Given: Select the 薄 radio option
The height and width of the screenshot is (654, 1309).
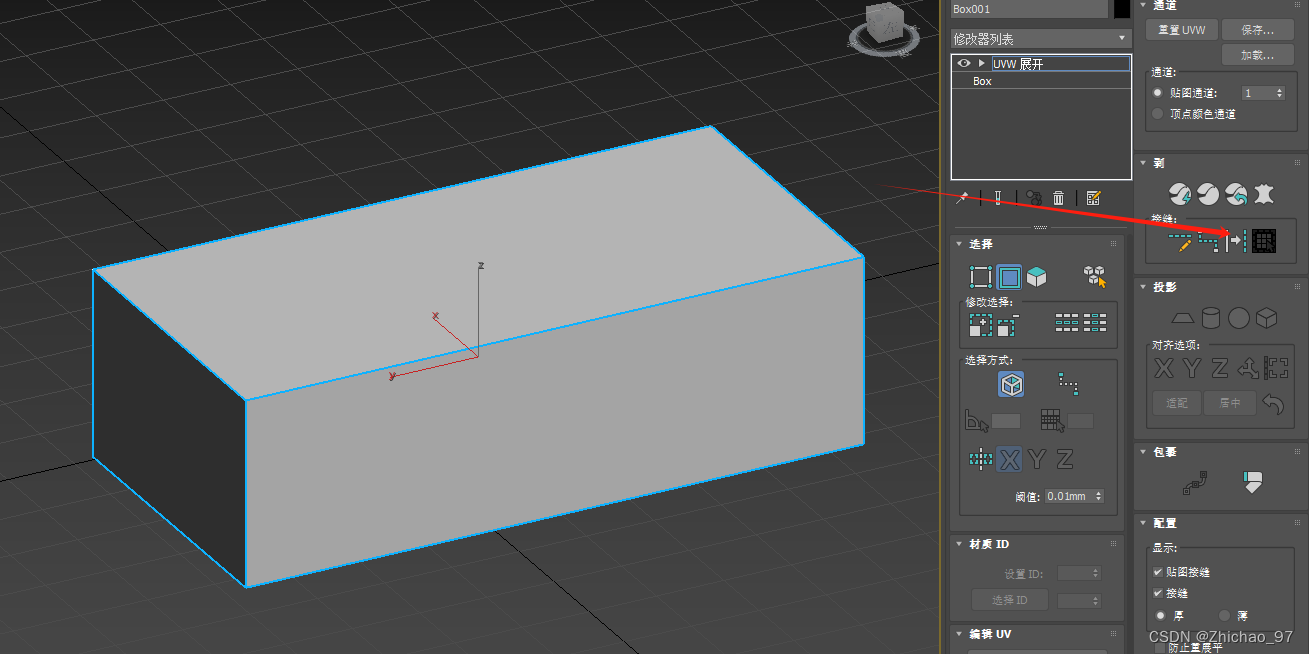Looking at the screenshot, I should [1224, 615].
